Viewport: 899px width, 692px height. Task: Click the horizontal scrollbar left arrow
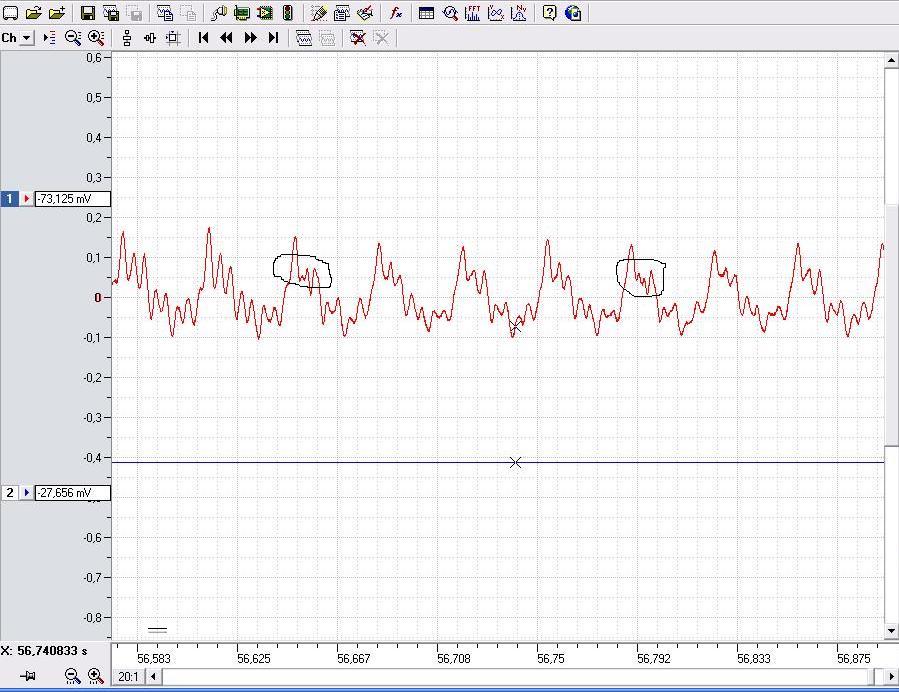[153, 677]
